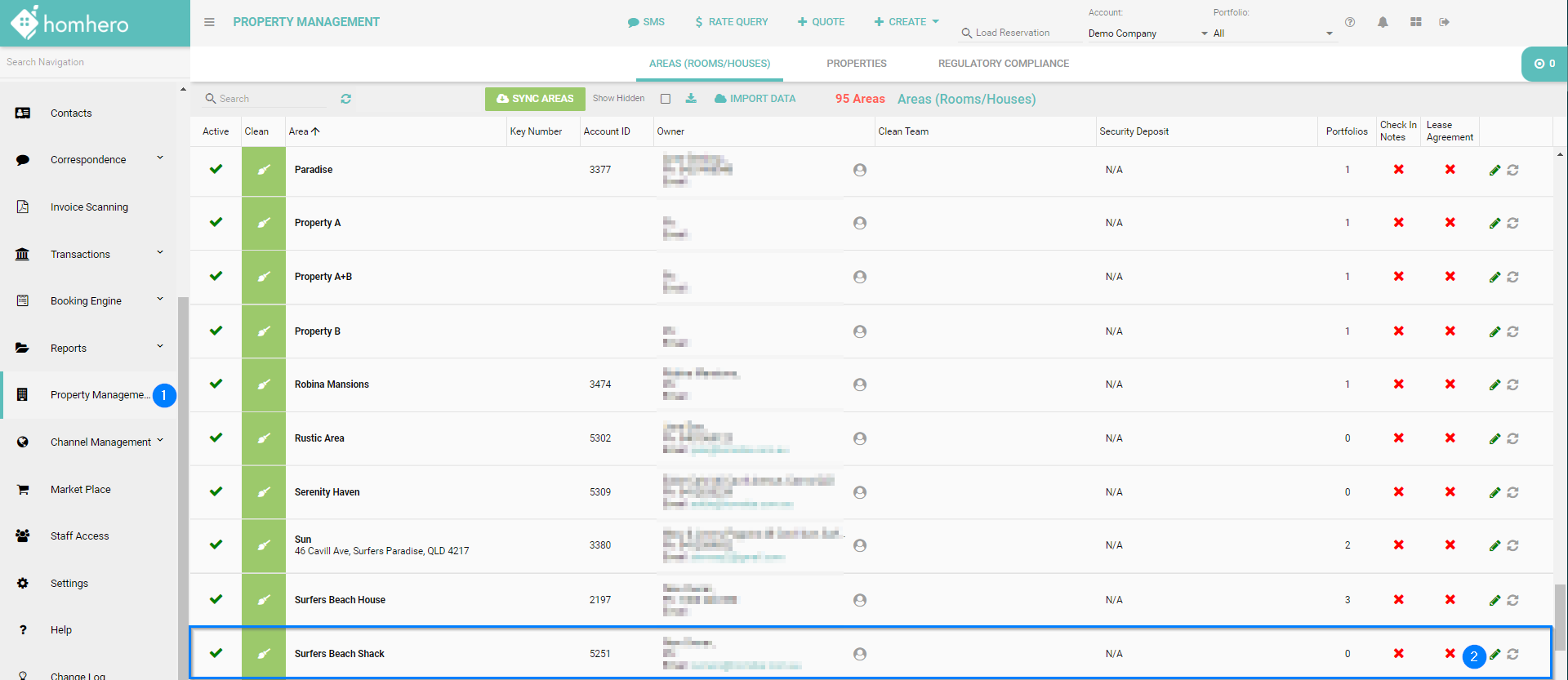Open the notifications bell
Screen dimensions: 1568x680
[1383, 22]
